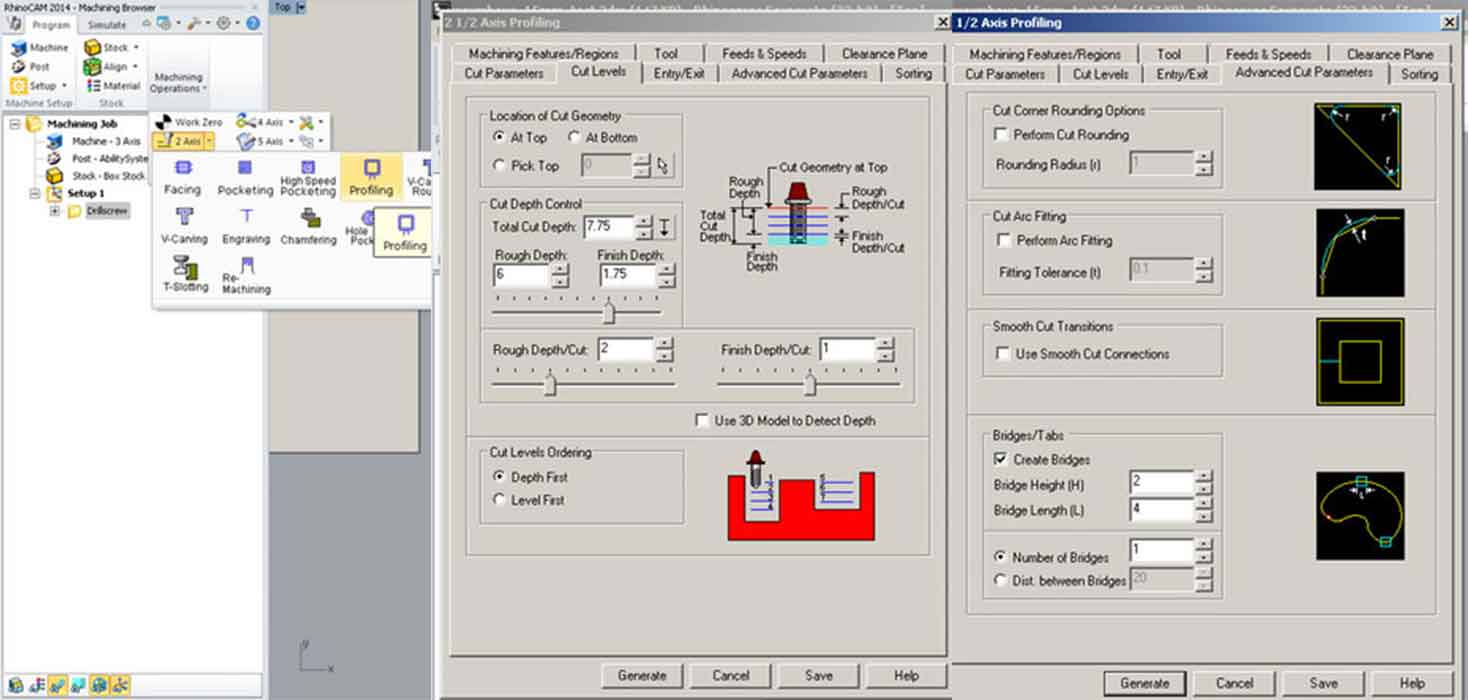Select the At Top radio button
This screenshot has height=700, width=1468.
pyautogui.click(x=500, y=137)
